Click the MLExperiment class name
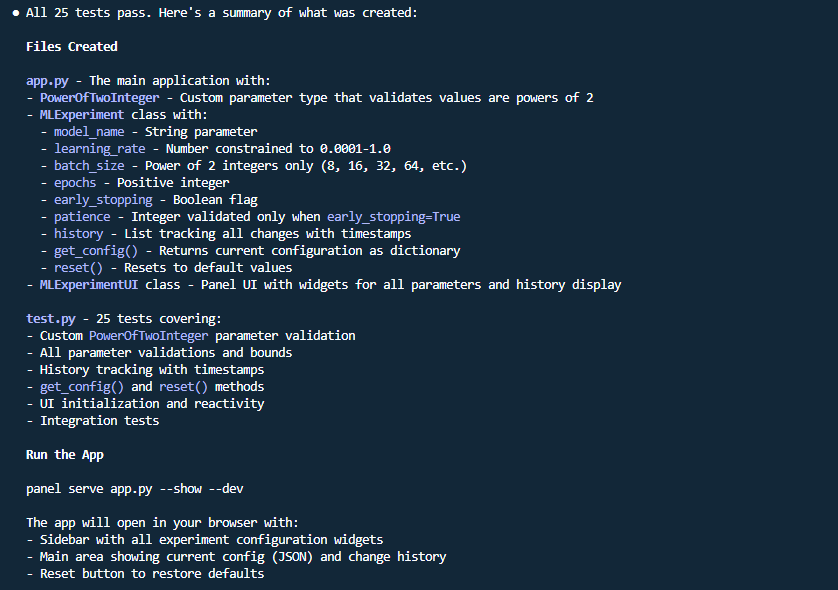The image size is (838, 590). coord(82,114)
